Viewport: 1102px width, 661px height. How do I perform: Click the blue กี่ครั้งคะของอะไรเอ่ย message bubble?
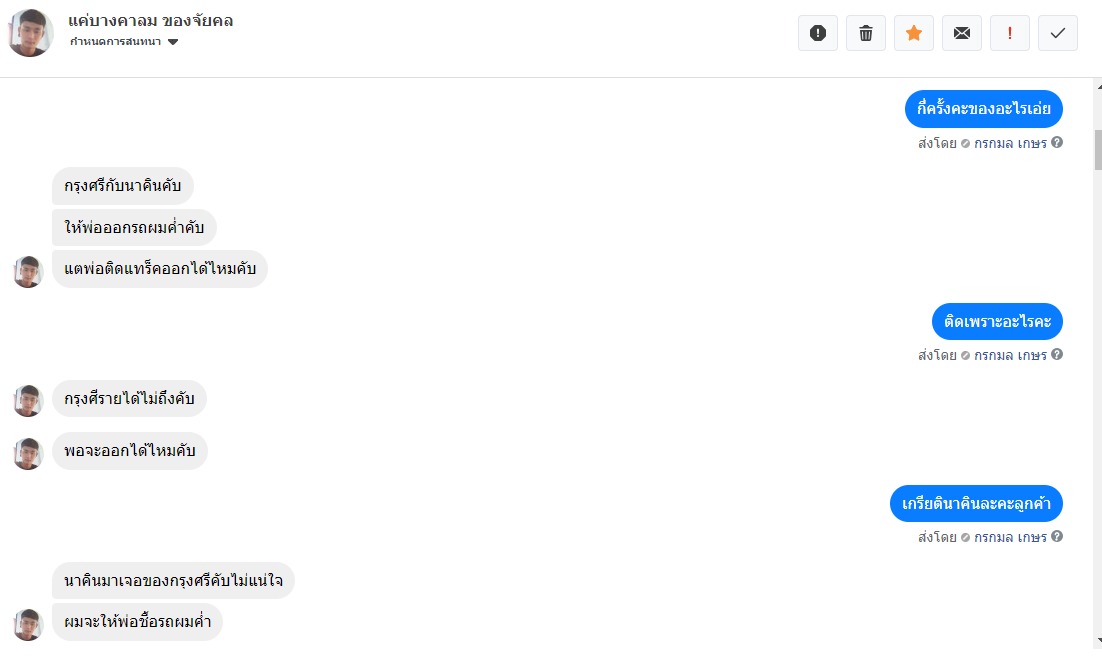983,109
